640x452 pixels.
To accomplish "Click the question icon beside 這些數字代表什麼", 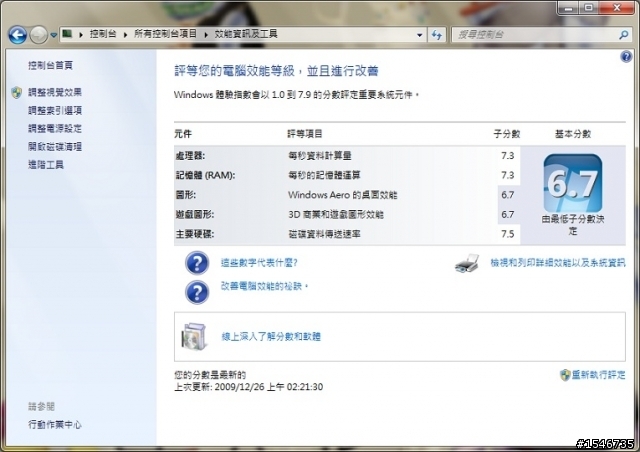I will [x=197, y=263].
